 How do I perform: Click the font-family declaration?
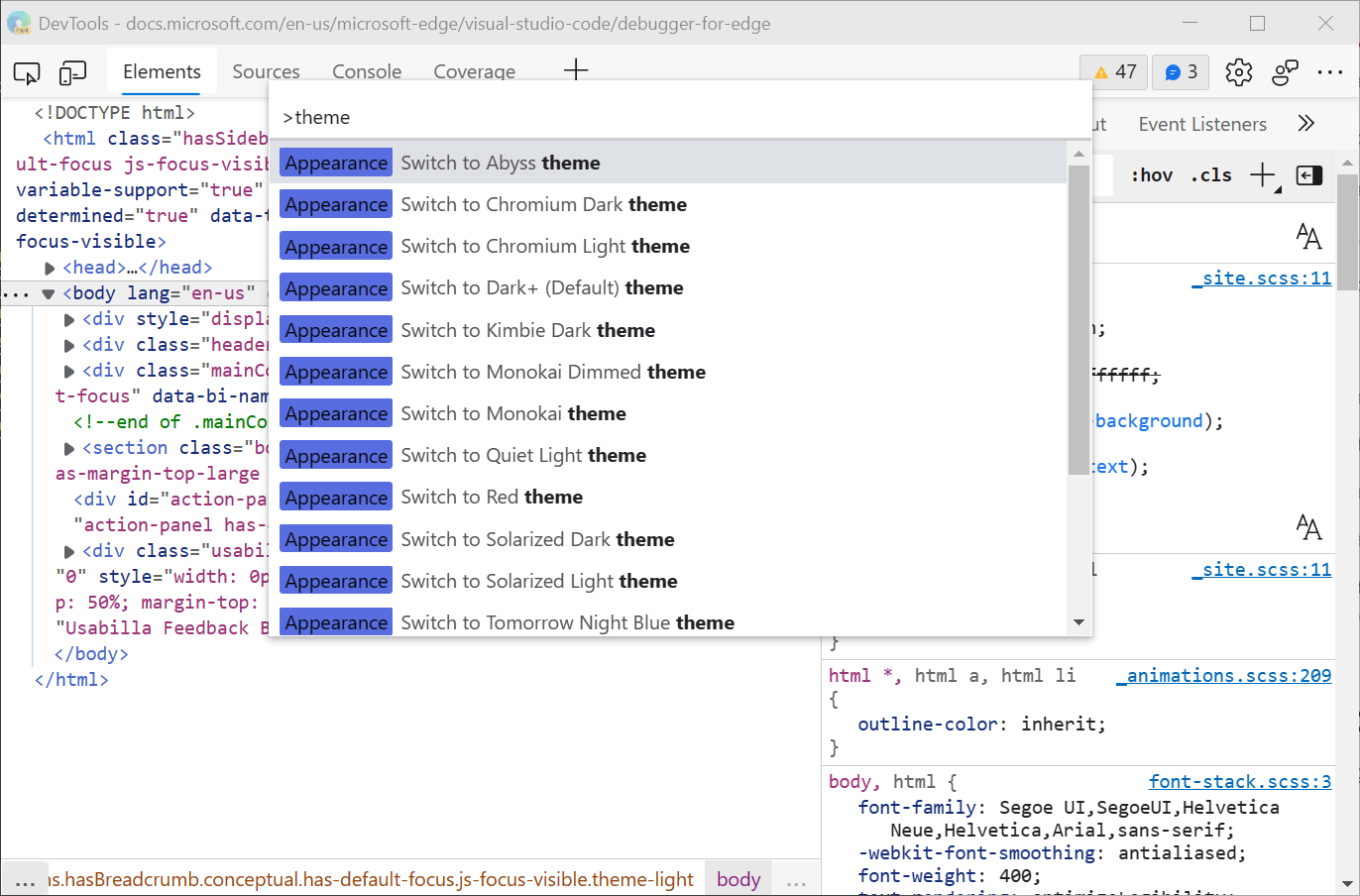click(1069, 819)
